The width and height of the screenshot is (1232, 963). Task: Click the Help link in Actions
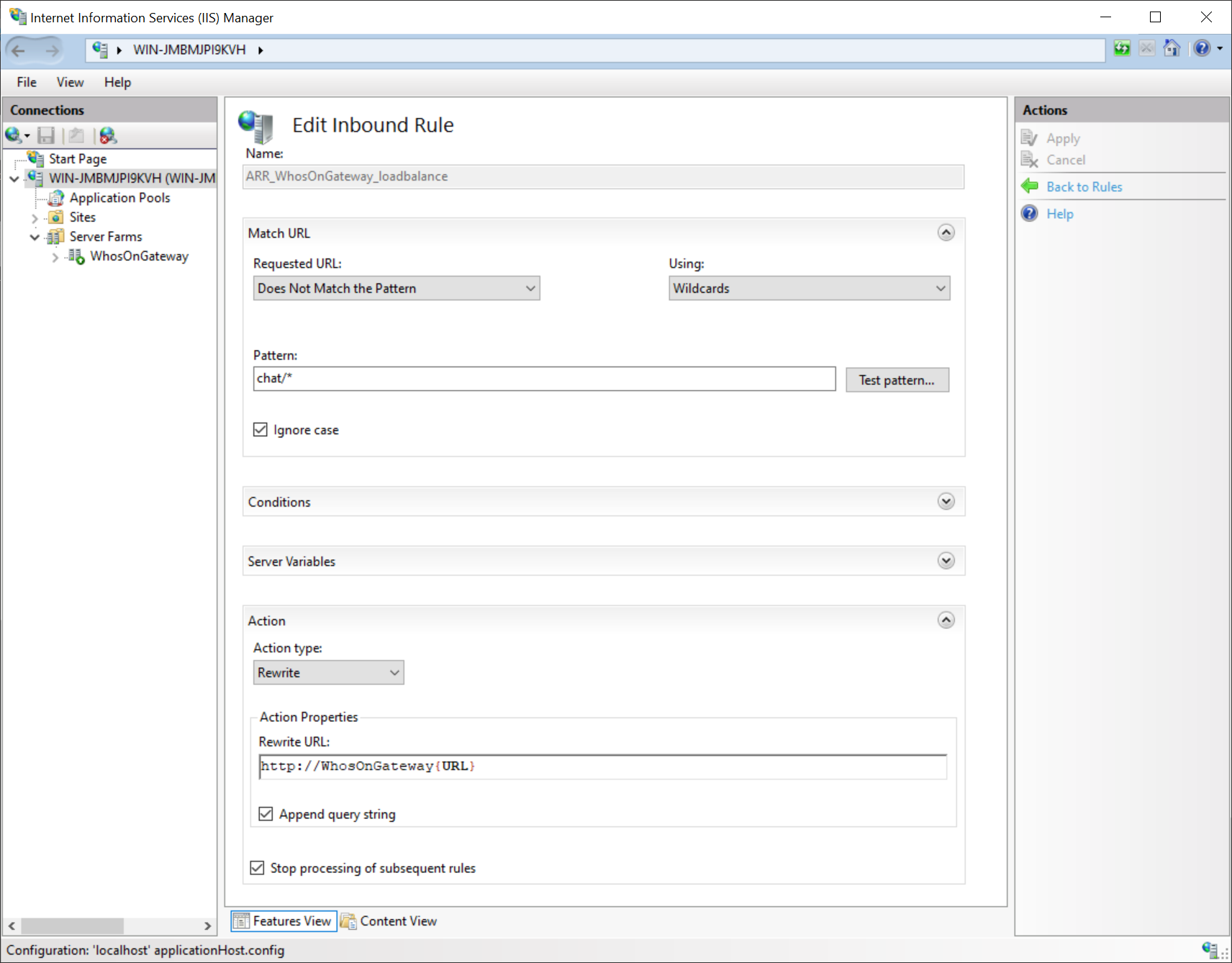click(x=1059, y=214)
